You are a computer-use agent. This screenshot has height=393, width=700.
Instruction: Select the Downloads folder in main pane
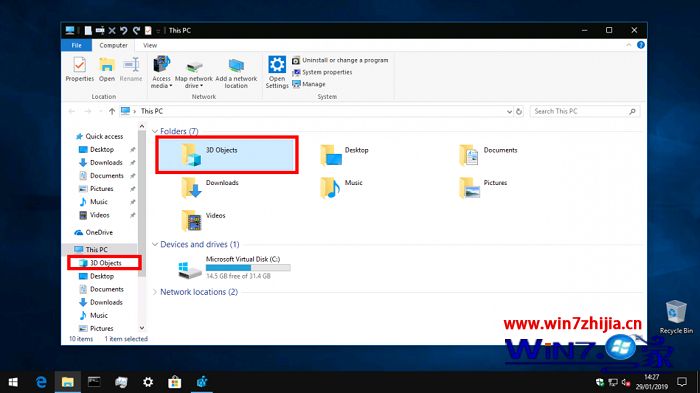coord(210,188)
